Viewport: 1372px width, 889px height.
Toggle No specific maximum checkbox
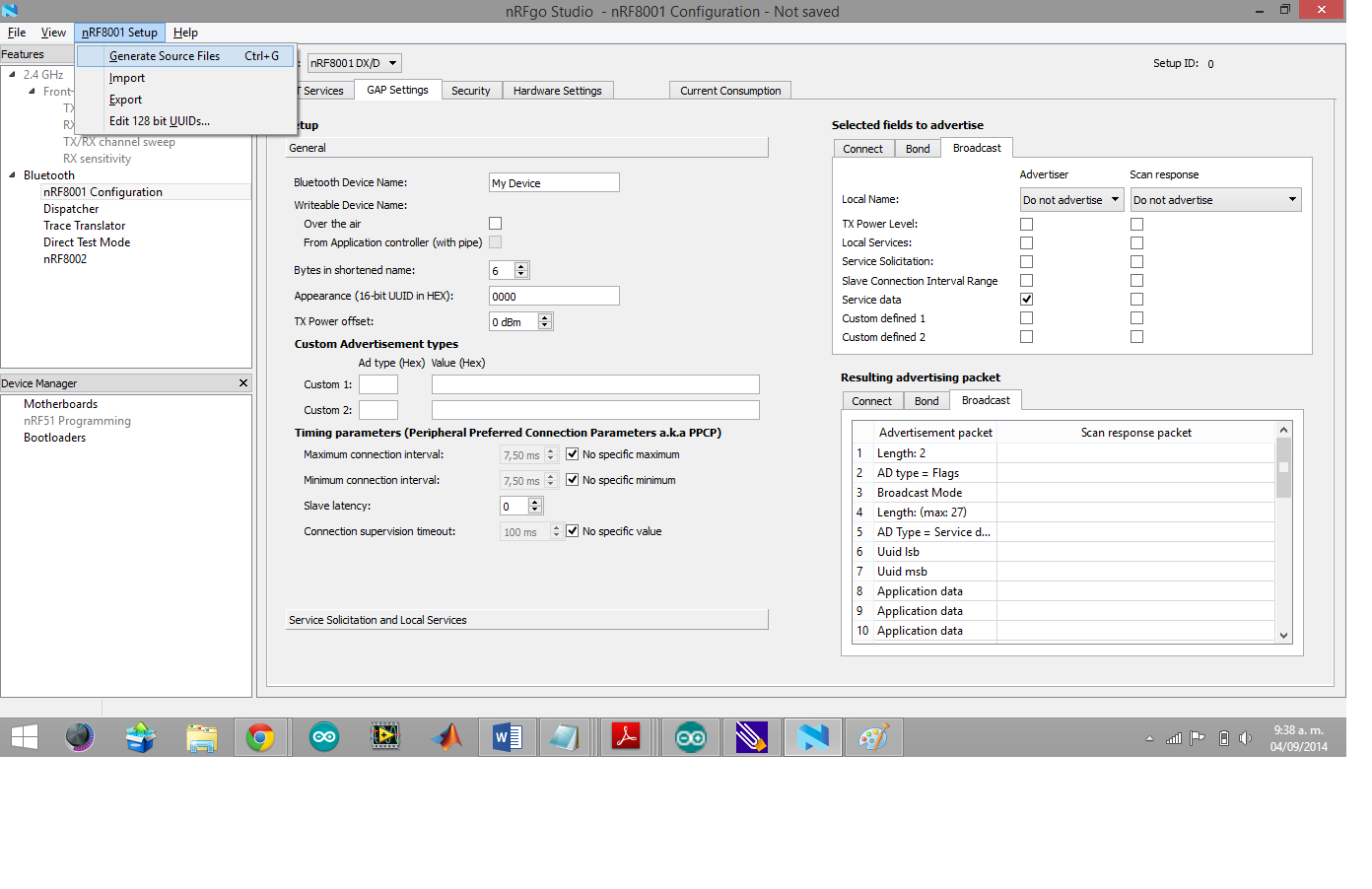coord(572,454)
